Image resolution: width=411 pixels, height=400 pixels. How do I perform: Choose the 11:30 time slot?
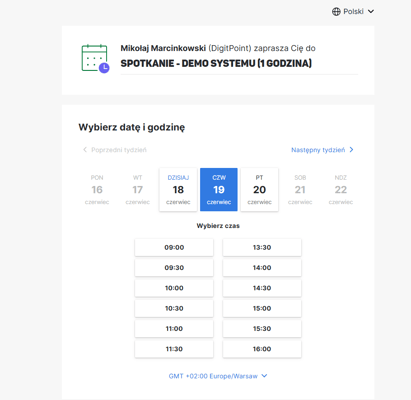tap(174, 349)
